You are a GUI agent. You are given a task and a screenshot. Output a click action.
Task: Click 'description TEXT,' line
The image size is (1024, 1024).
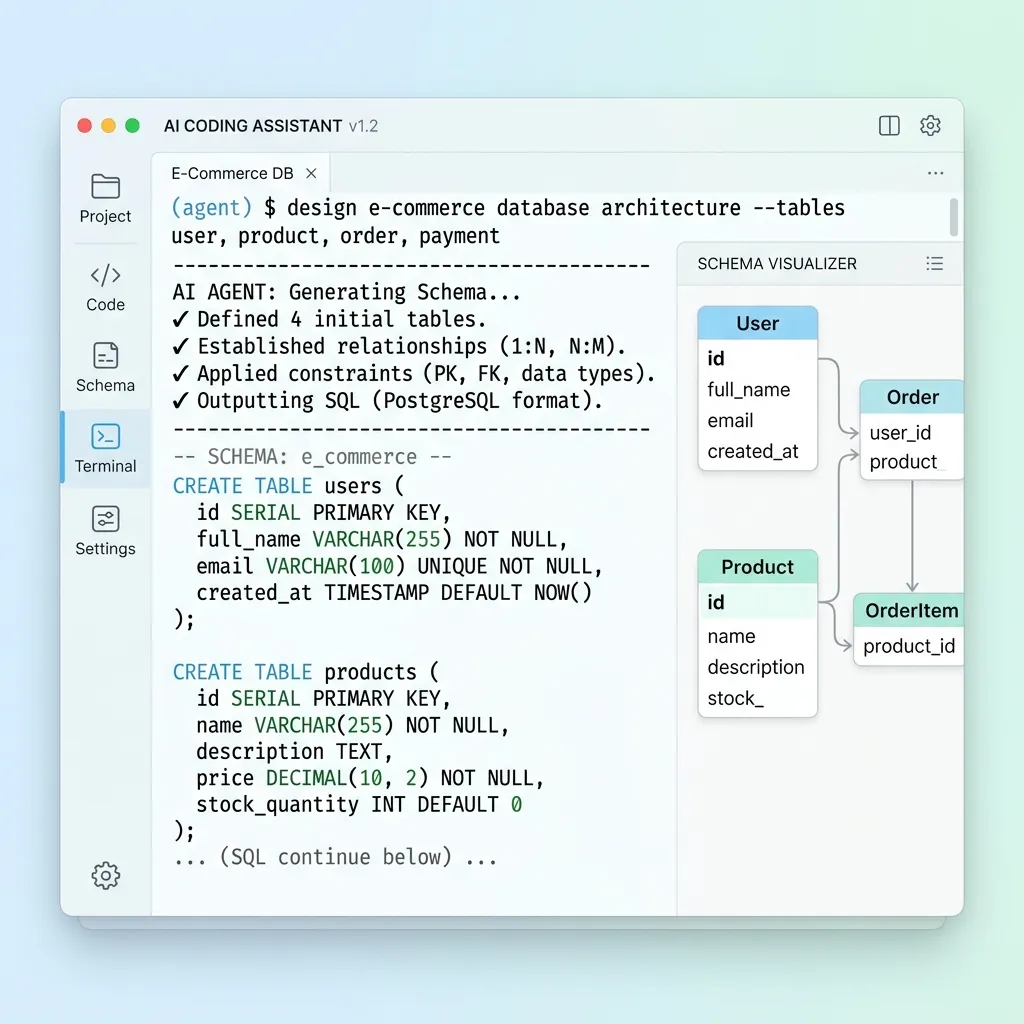(x=294, y=752)
